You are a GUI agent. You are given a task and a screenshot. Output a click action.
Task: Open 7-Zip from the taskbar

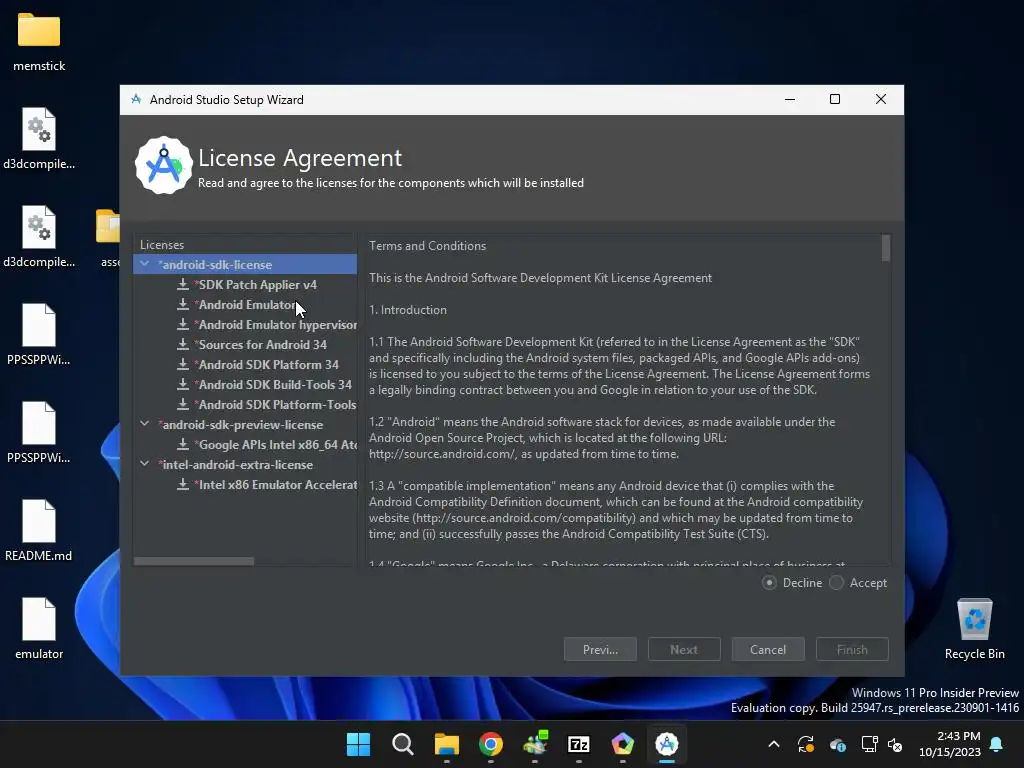tap(579, 744)
